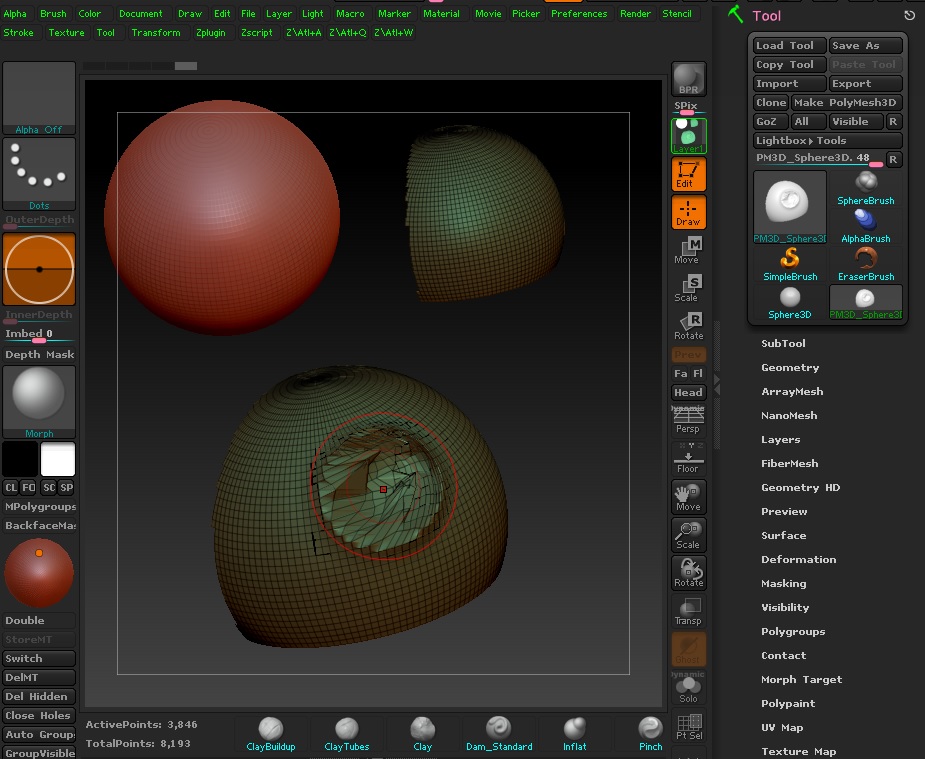The height and width of the screenshot is (759, 925).
Task: Pick the white color swatch
Action: pos(58,459)
